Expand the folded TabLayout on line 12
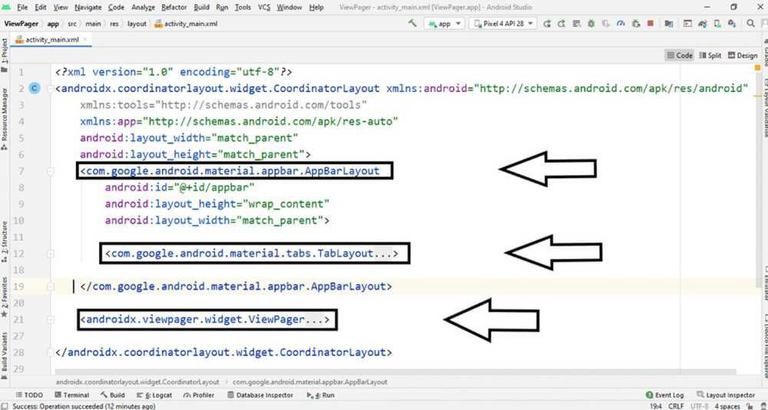Viewport: 768px width, 410px height. click(50, 254)
